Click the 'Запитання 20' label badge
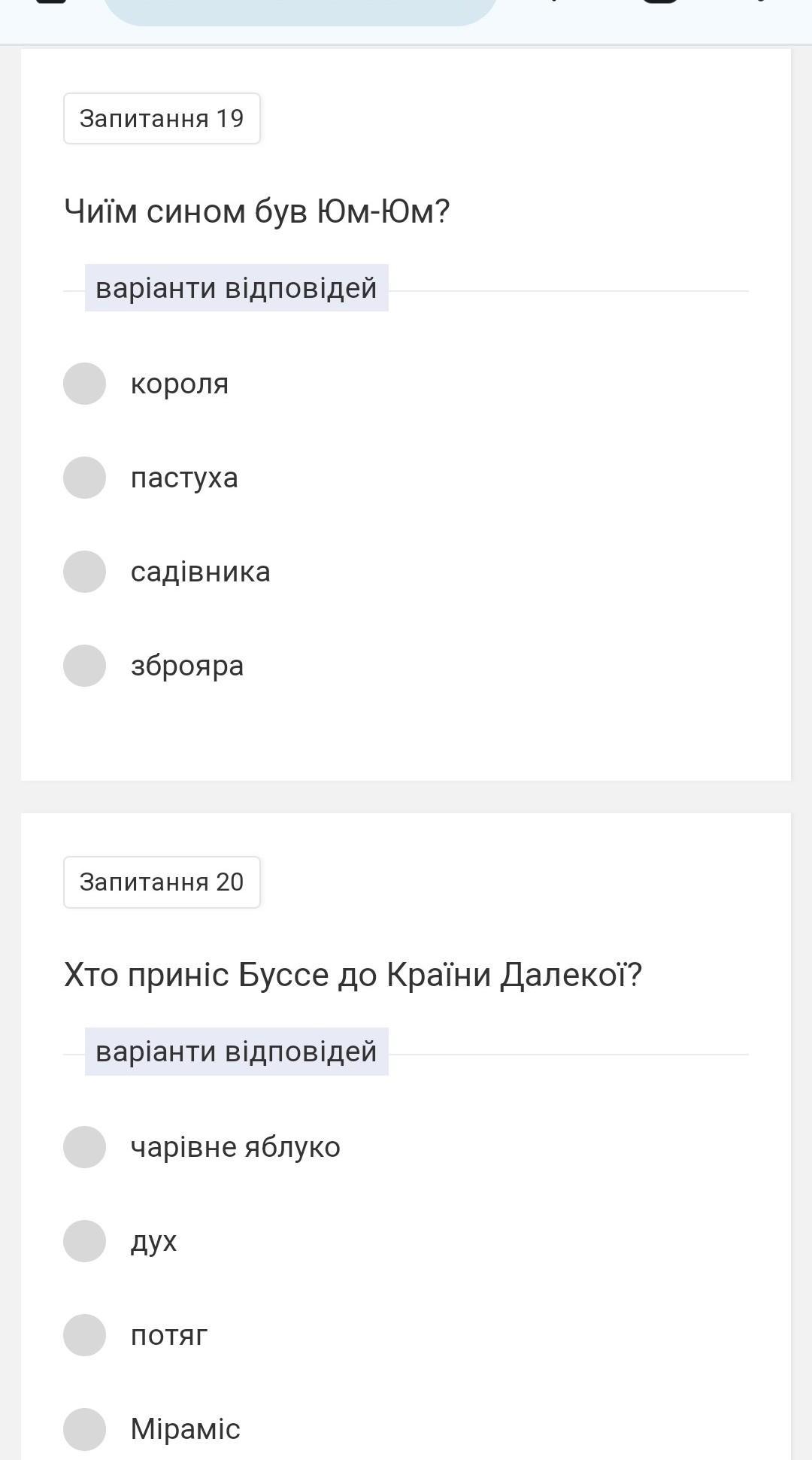 coord(162,882)
